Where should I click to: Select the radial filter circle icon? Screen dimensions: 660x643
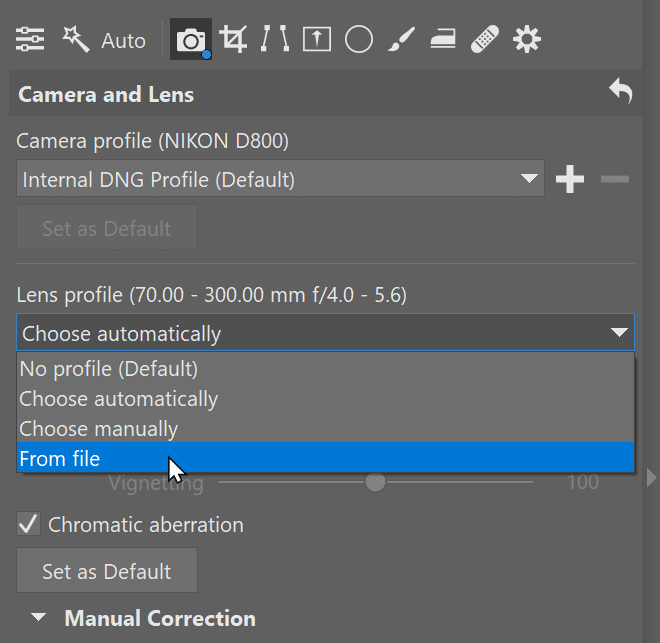[359, 40]
